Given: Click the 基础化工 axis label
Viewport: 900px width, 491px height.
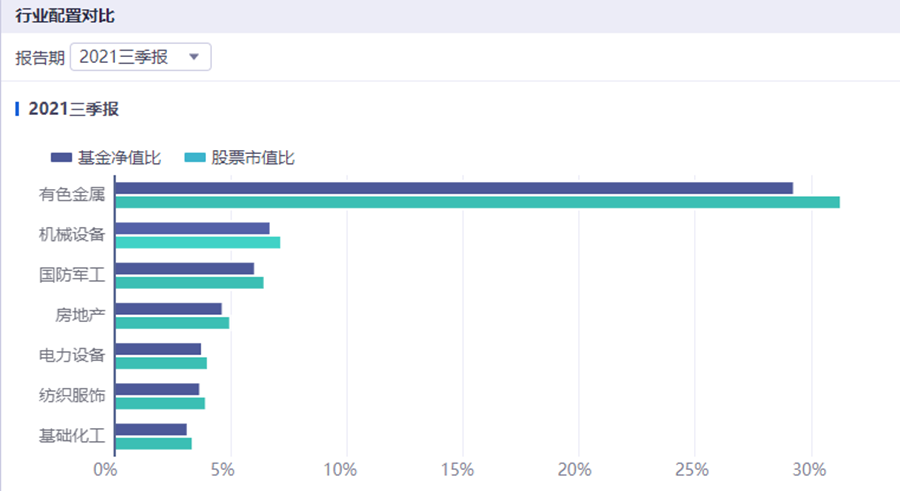Looking at the screenshot, I should click(72, 436).
